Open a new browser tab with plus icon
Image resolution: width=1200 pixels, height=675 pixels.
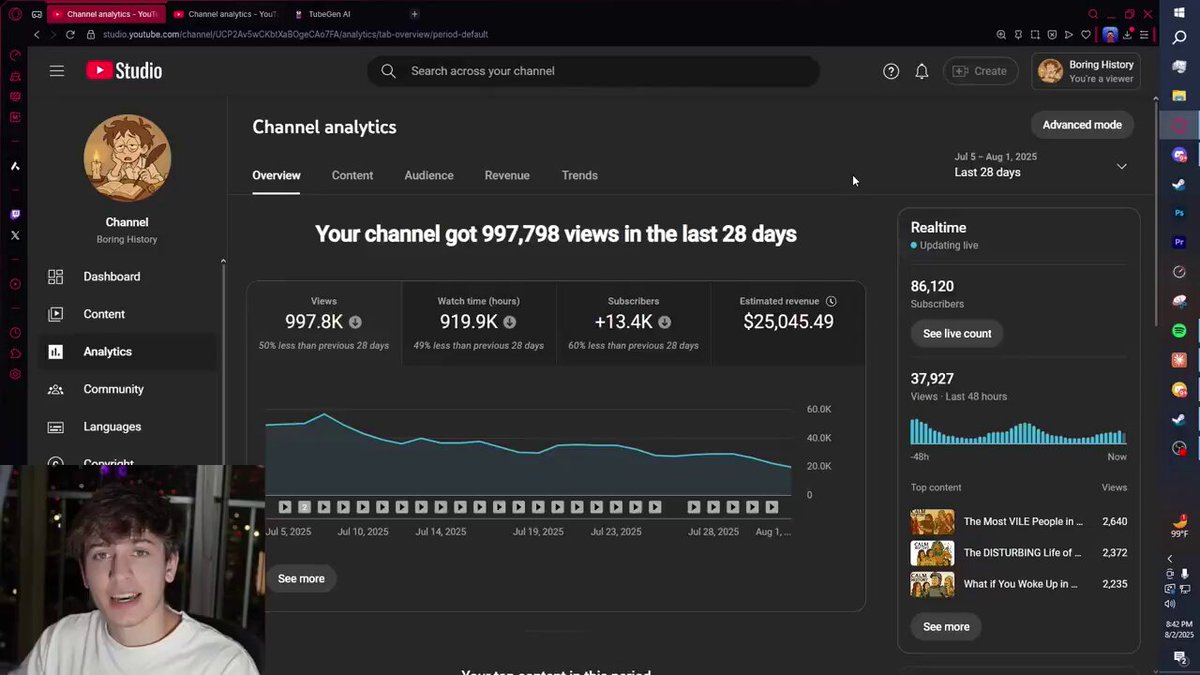(414, 14)
